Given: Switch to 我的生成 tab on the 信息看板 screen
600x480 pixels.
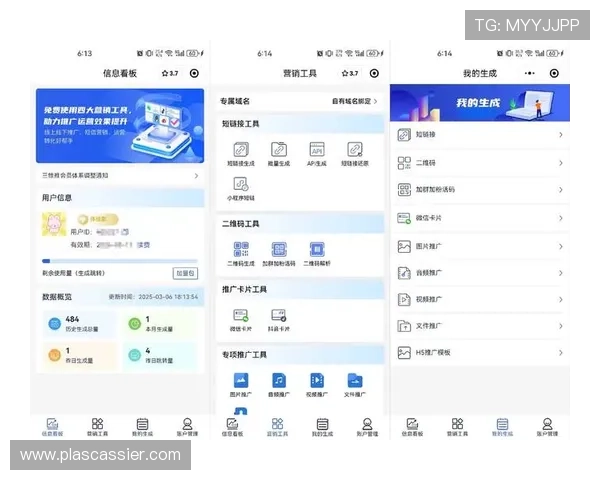Looking at the screenshot, I should 142,427.
